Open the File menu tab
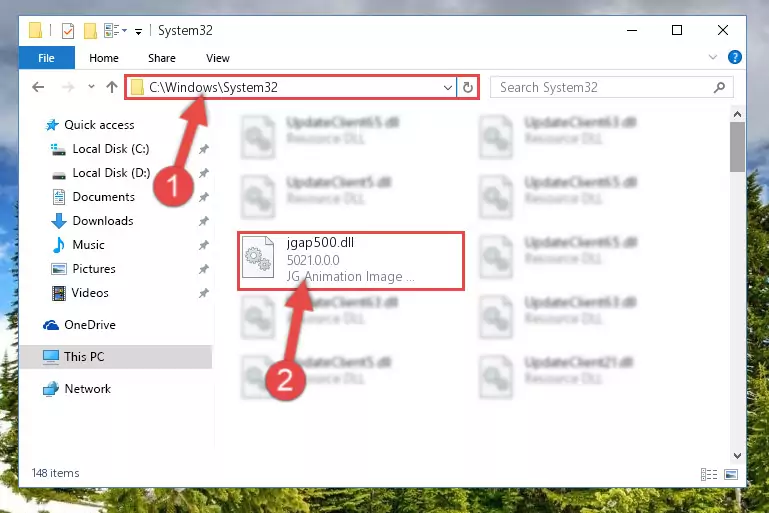Image resolution: width=769 pixels, height=513 pixels. (47, 58)
